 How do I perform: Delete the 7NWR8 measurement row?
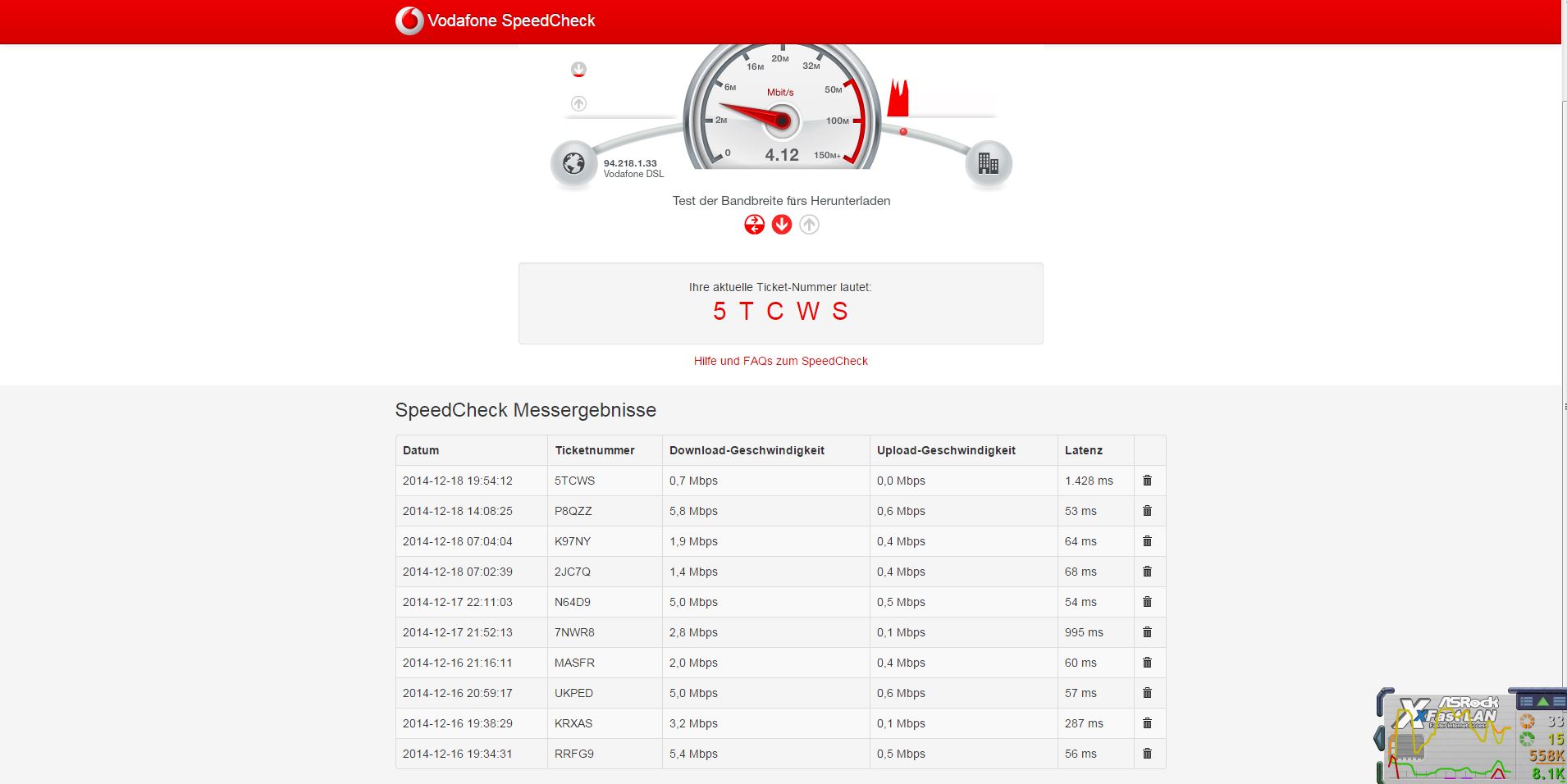pyautogui.click(x=1147, y=632)
